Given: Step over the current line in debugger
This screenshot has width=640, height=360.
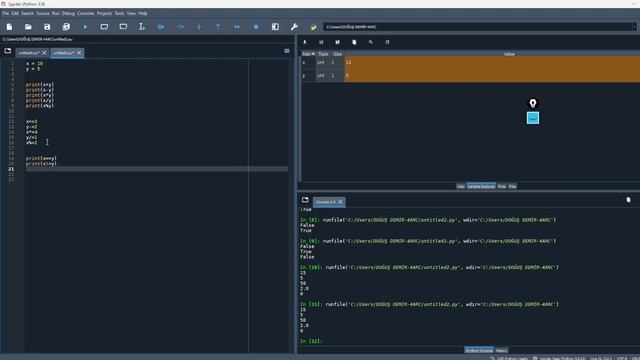Looking at the screenshot, I should (180, 27).
